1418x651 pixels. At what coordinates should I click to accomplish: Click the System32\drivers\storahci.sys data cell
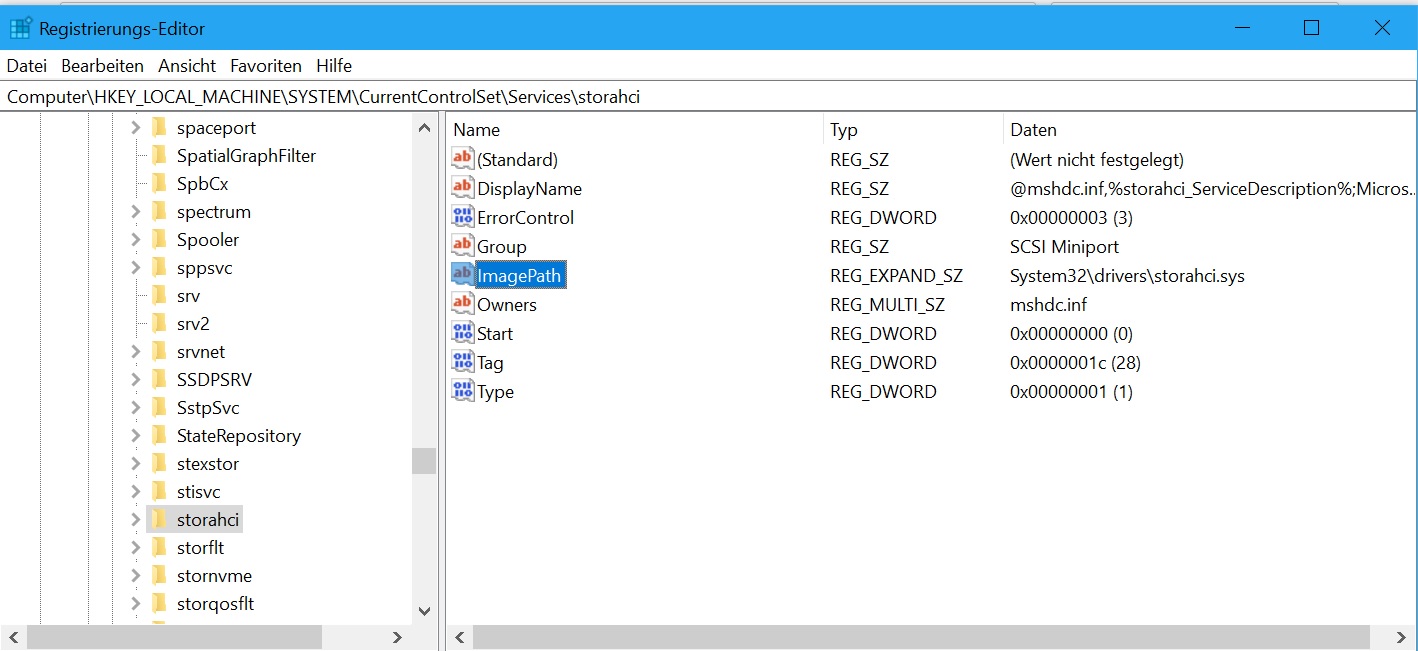click(x=1127, y=275)
